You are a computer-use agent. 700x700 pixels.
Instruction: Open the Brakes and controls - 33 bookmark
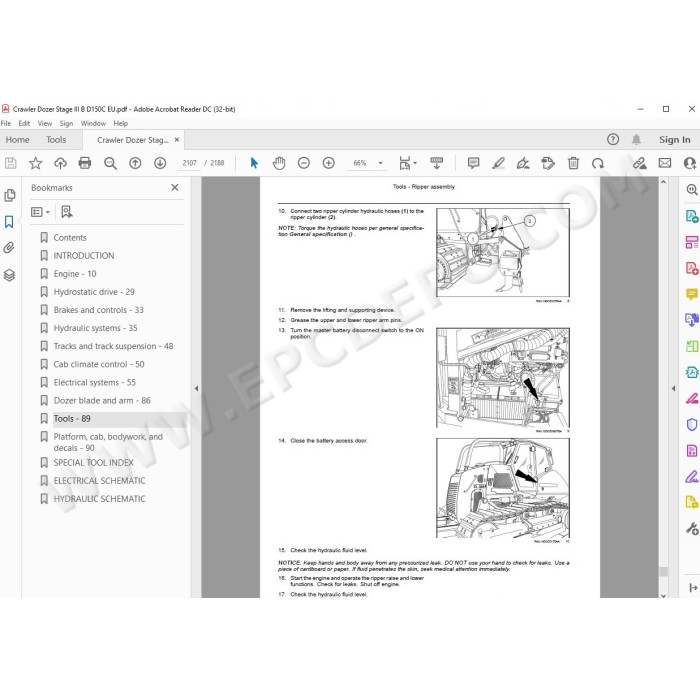(x=99, y=310)
